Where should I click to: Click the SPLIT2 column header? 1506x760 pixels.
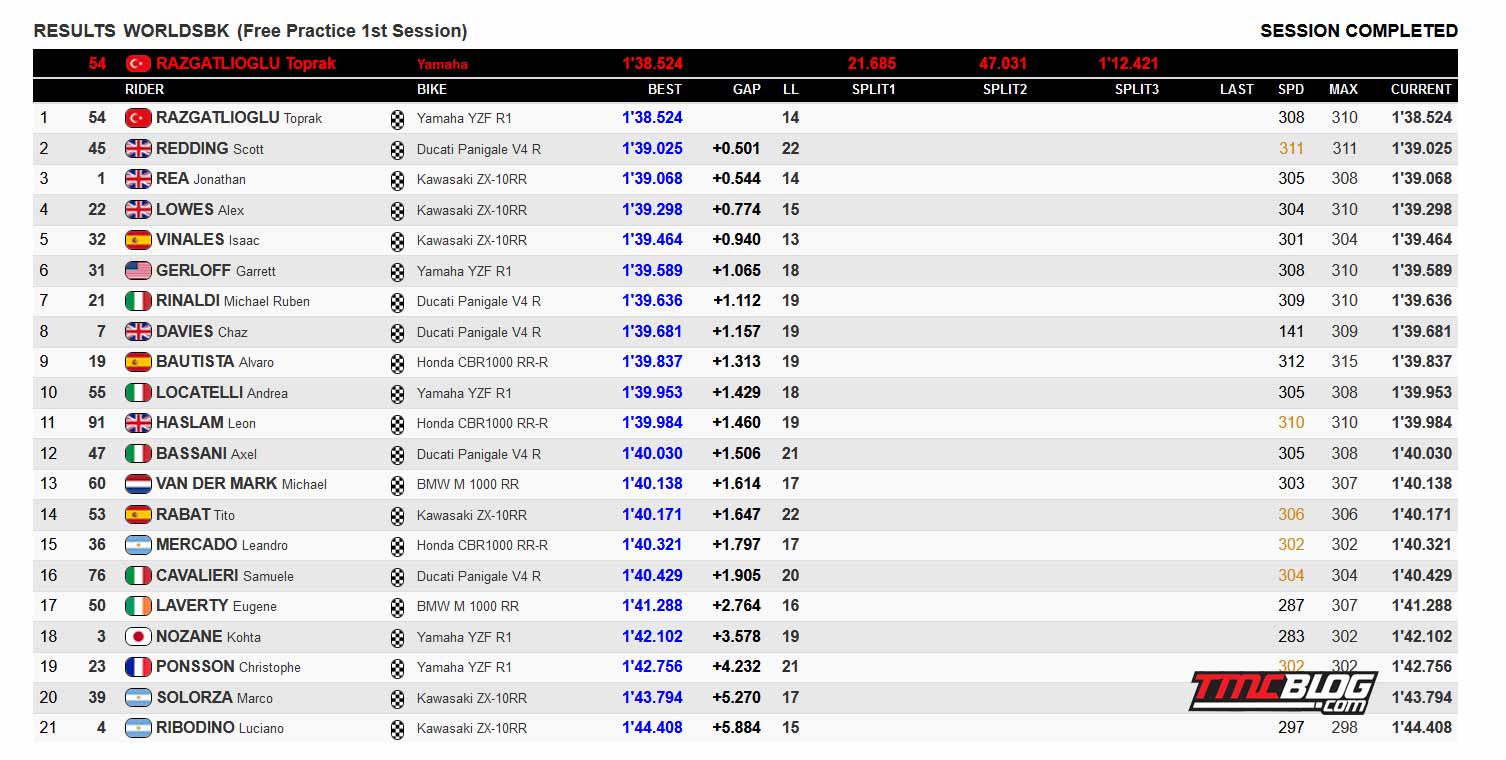click(1005, 89)
